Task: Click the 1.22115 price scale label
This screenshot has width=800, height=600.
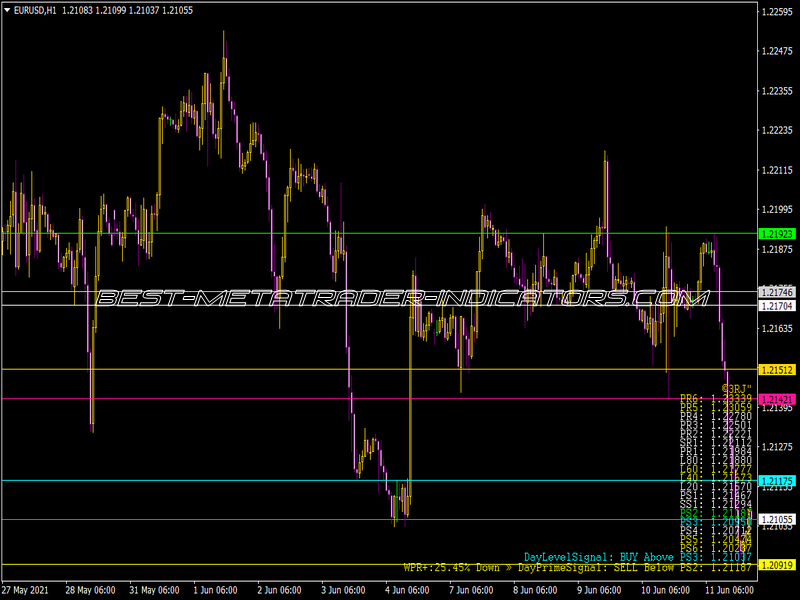Action: point(777,170)
